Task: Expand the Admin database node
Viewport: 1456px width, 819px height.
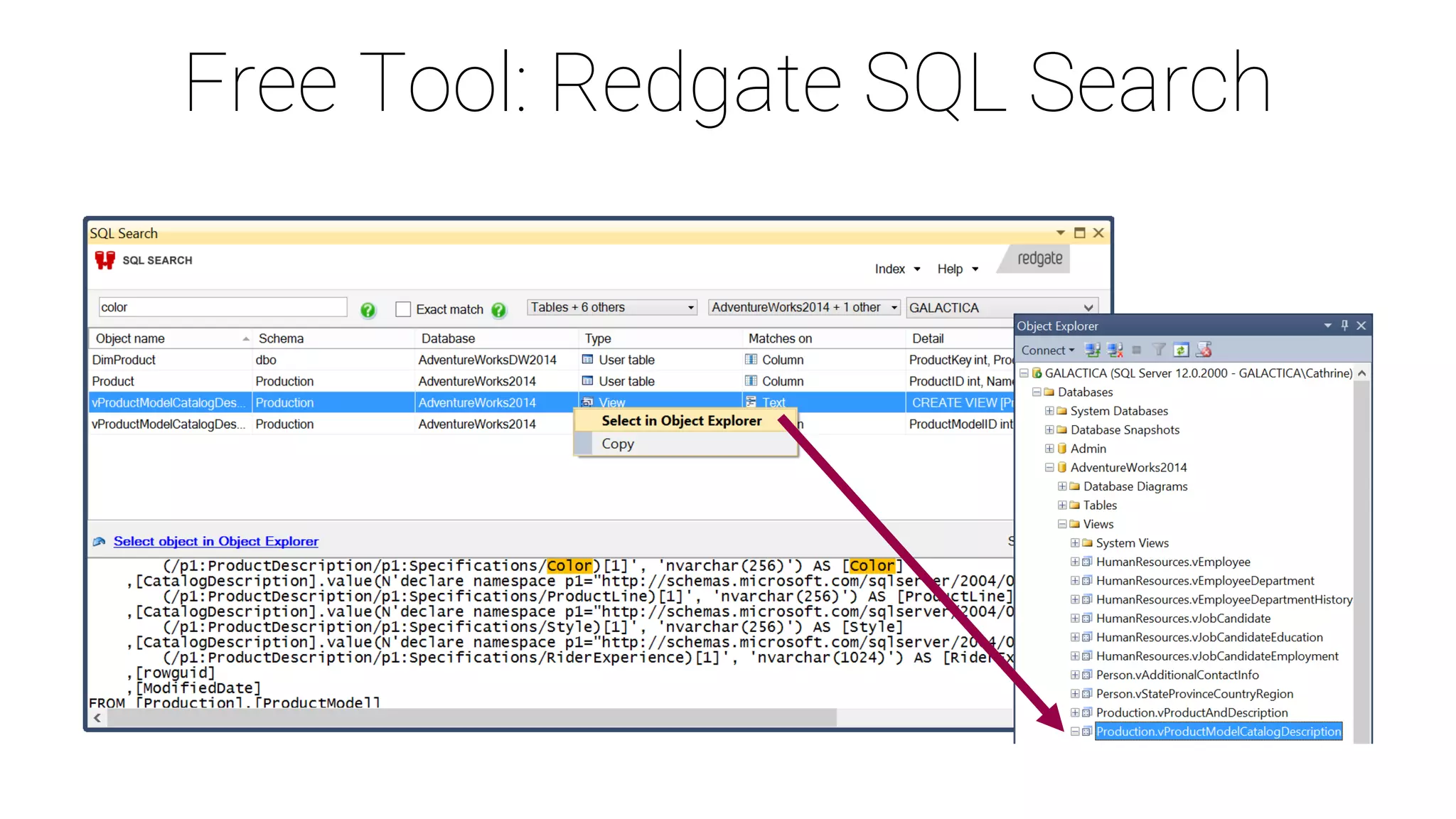Action: 1049,449
